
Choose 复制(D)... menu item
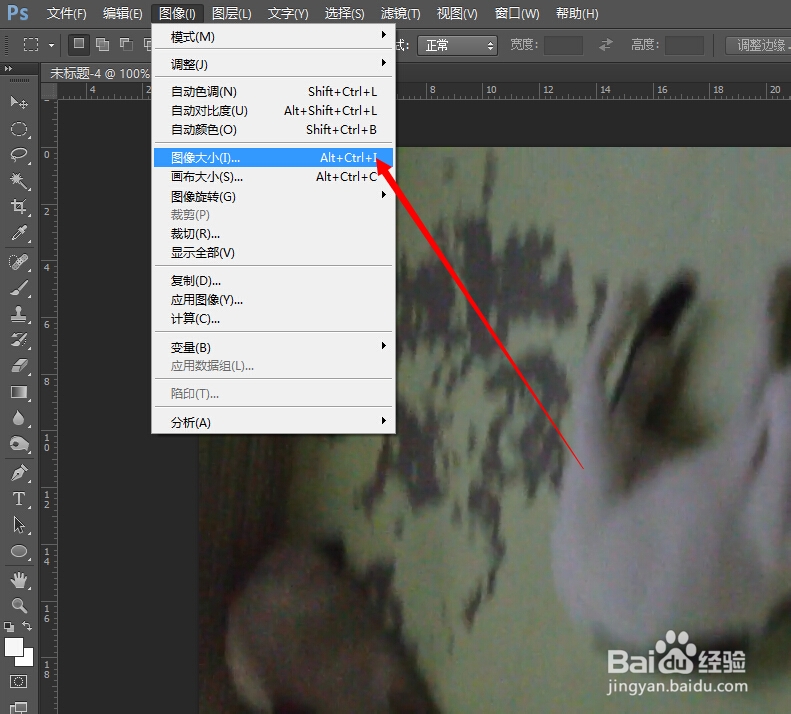[x=273, y=281]
